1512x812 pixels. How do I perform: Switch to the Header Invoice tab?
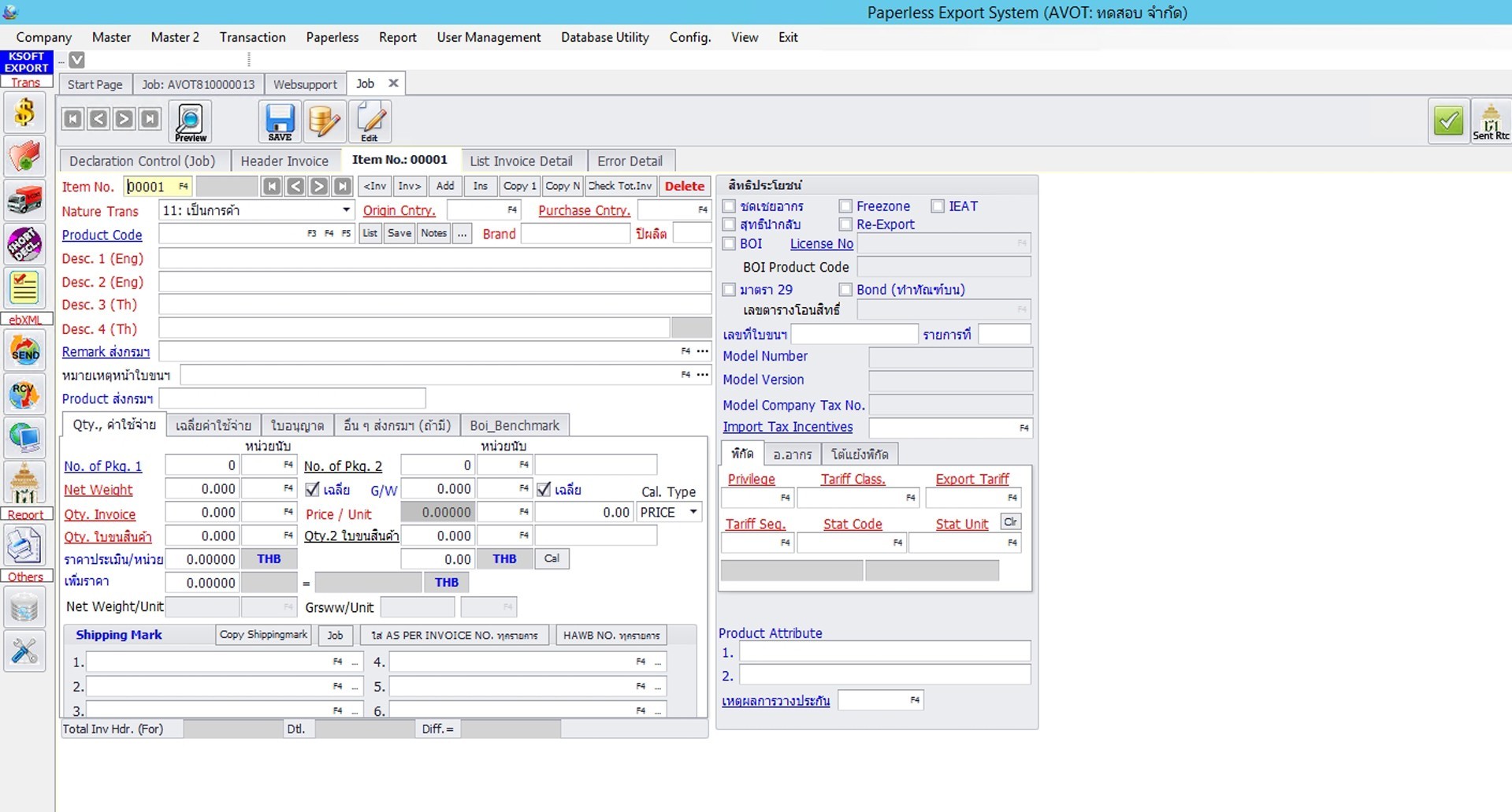coord(284,161)
